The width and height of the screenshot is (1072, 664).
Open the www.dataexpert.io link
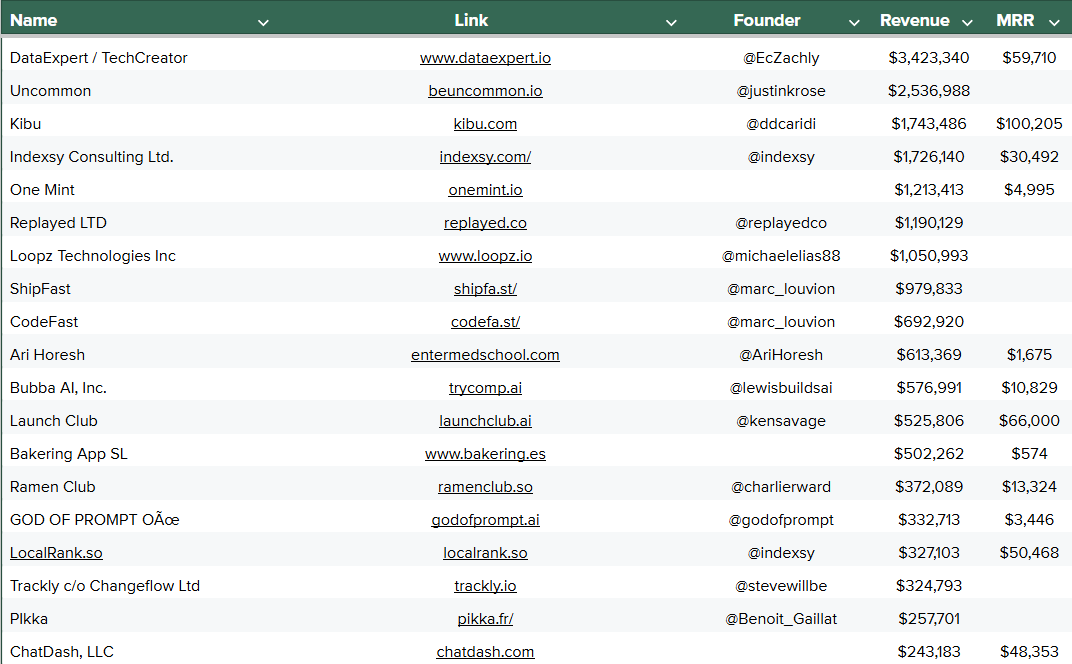coord(485,58)
